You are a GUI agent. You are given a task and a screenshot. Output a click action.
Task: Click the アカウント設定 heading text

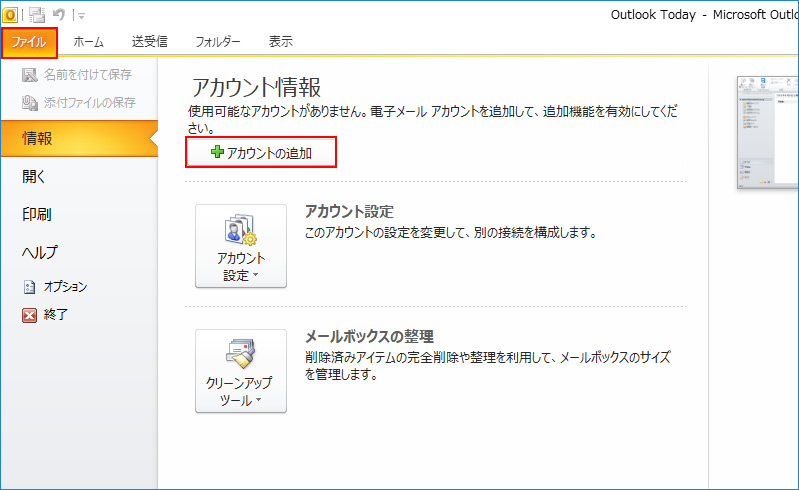click(x=350, y=212)
